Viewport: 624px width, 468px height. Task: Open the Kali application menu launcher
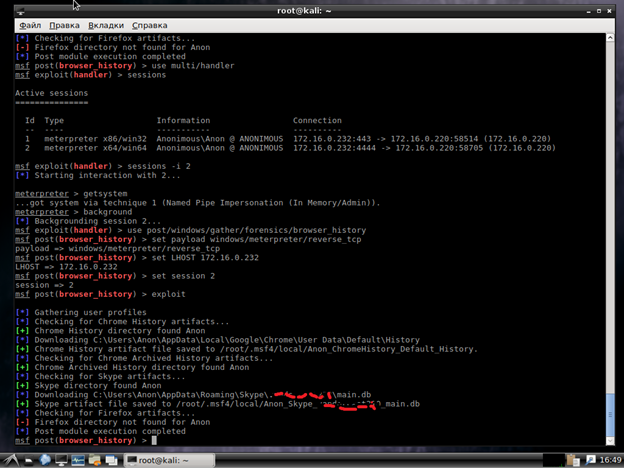tap(11, 460)
